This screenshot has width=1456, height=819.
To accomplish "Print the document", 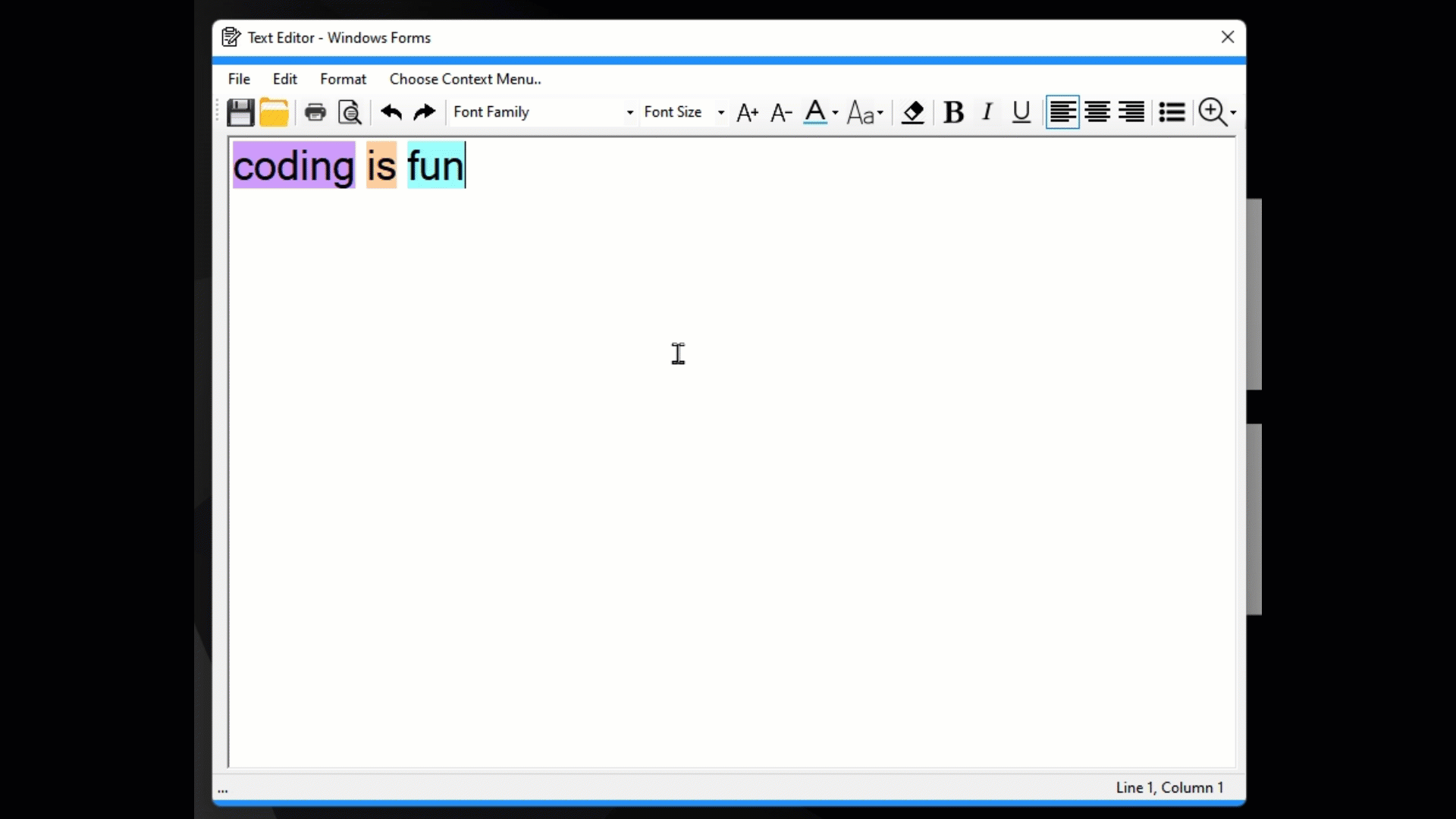I will pos(315,112).
